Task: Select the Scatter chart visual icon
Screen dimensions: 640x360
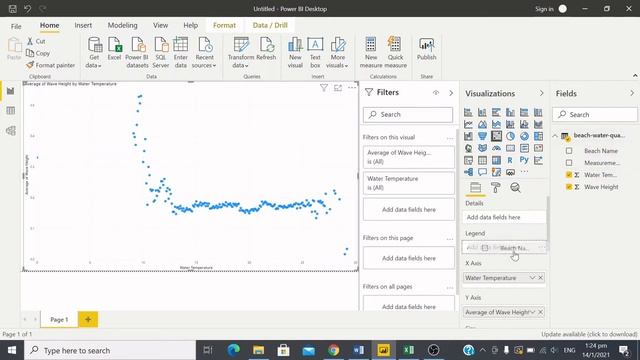Action: 496,136
